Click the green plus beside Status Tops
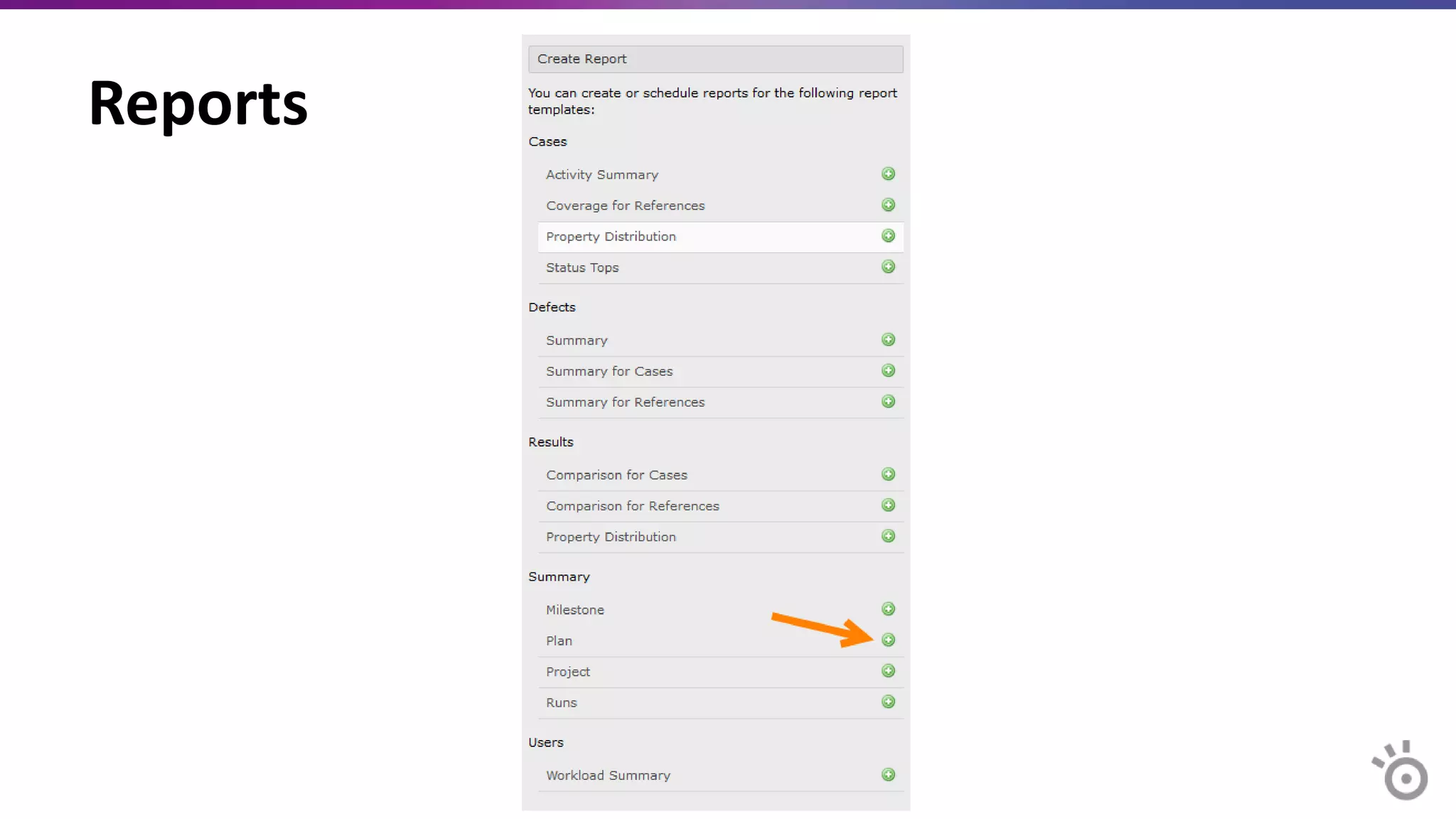Viewport: 1456px width, 819px height. tap(888, 267)
